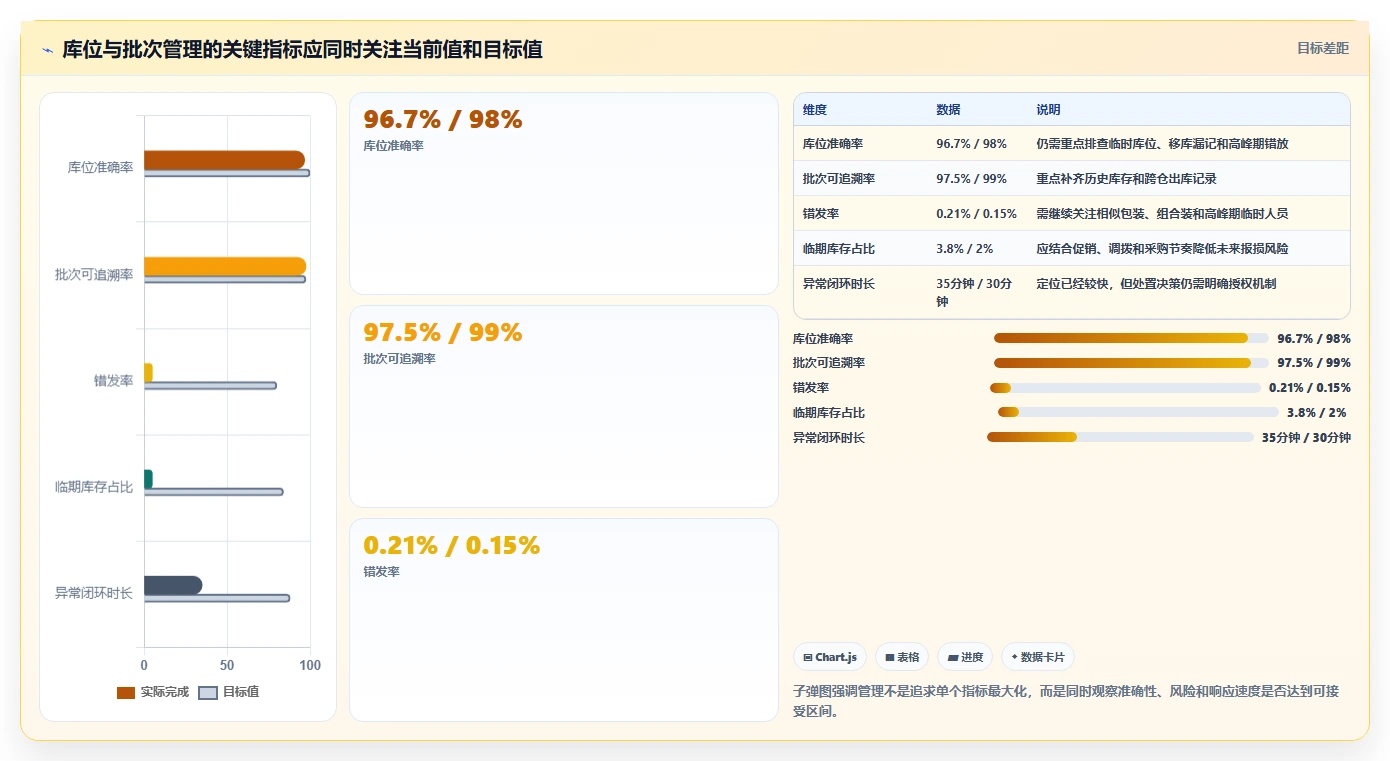The image size is (1390, 761).
Task: Click the 库位准确率 progress bar
Action: (1131, 338)
